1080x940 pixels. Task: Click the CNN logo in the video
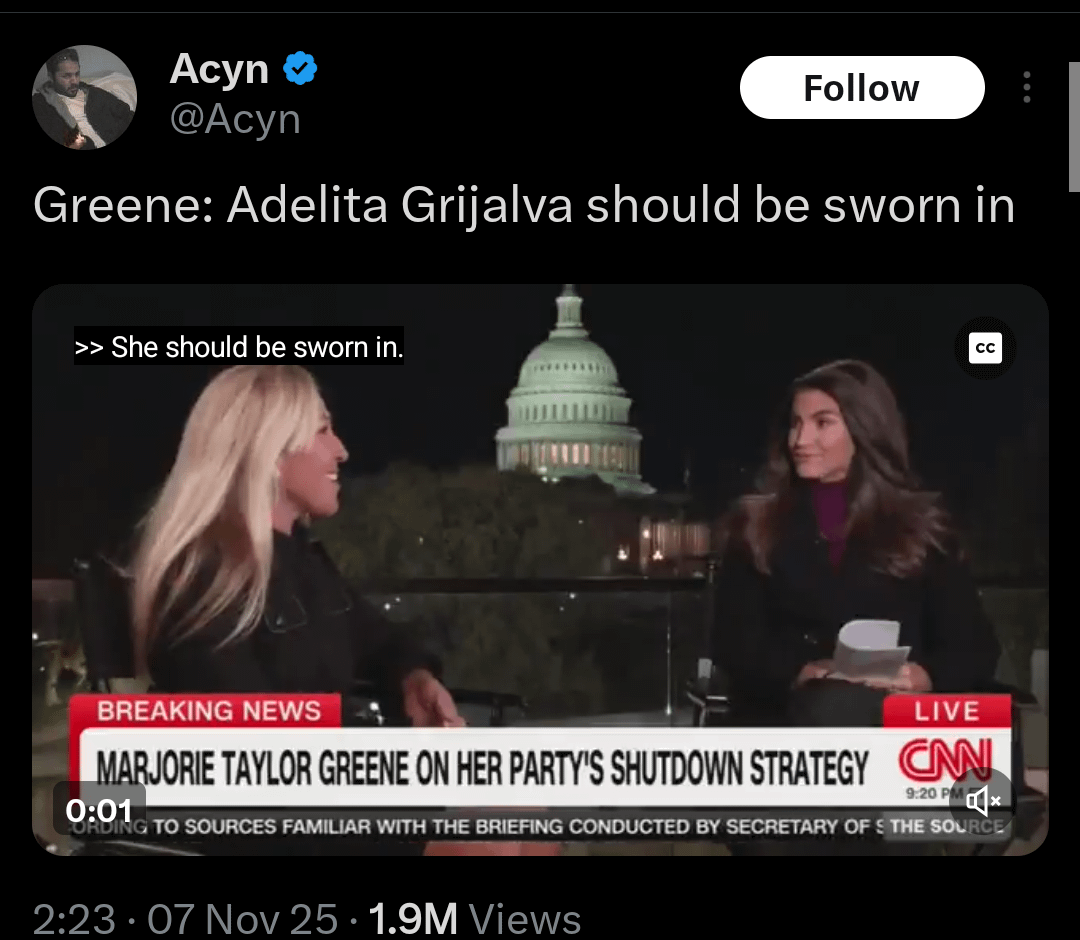(945, 760)
